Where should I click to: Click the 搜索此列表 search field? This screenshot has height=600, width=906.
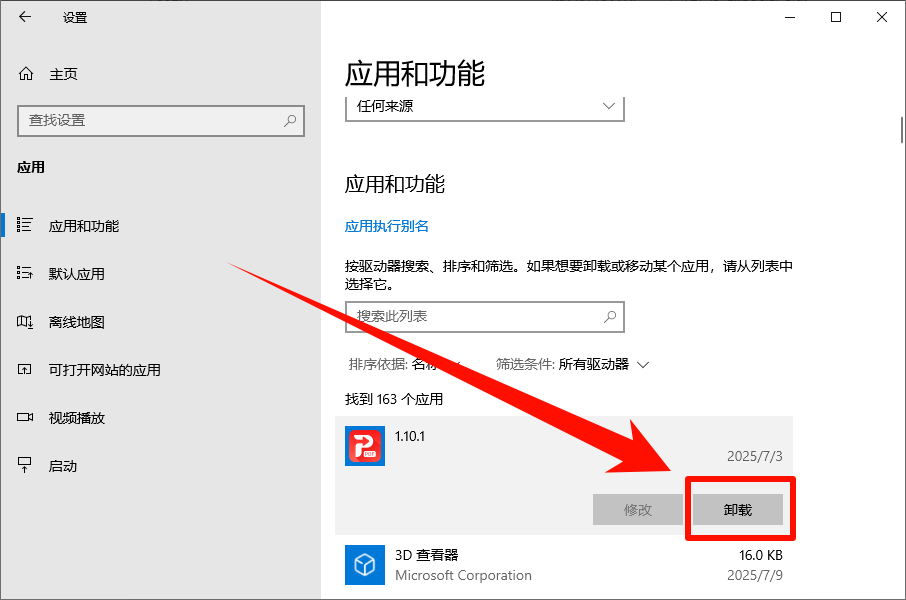(485, 317)
